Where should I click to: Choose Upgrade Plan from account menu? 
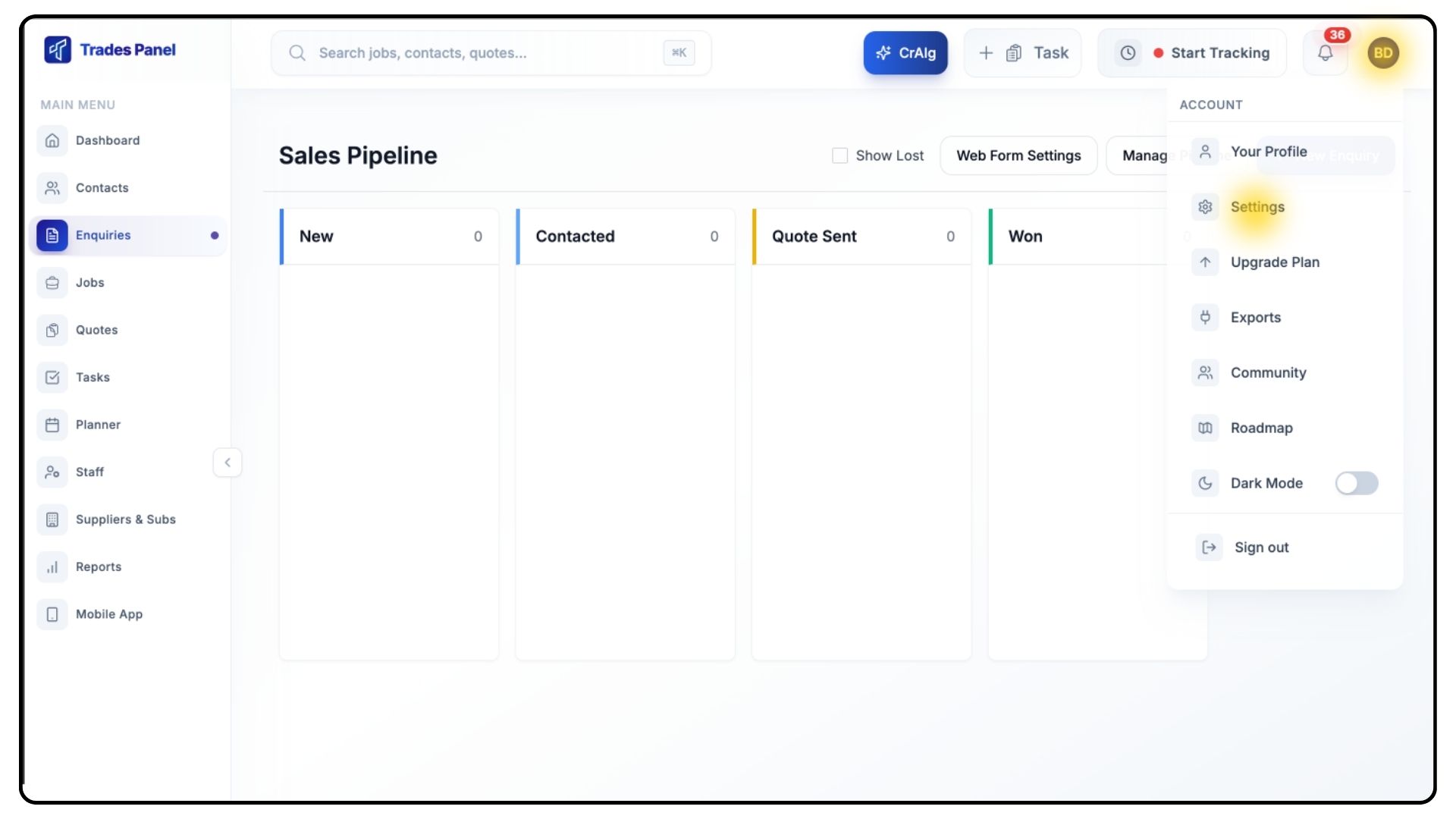click(1274, 262)
